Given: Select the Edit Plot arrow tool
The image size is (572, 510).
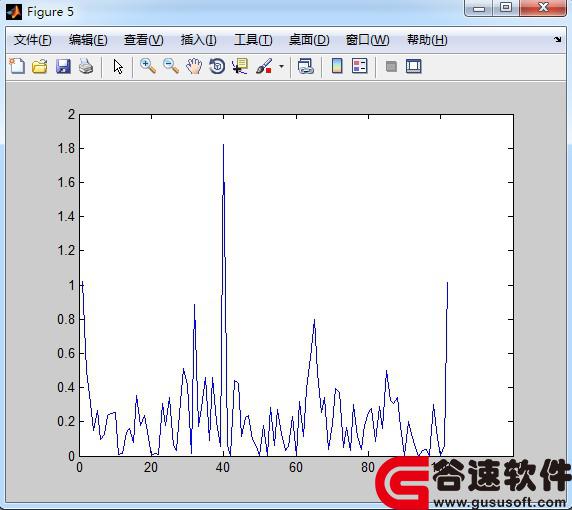Looking at the screenshot, I should coord(118,66).
